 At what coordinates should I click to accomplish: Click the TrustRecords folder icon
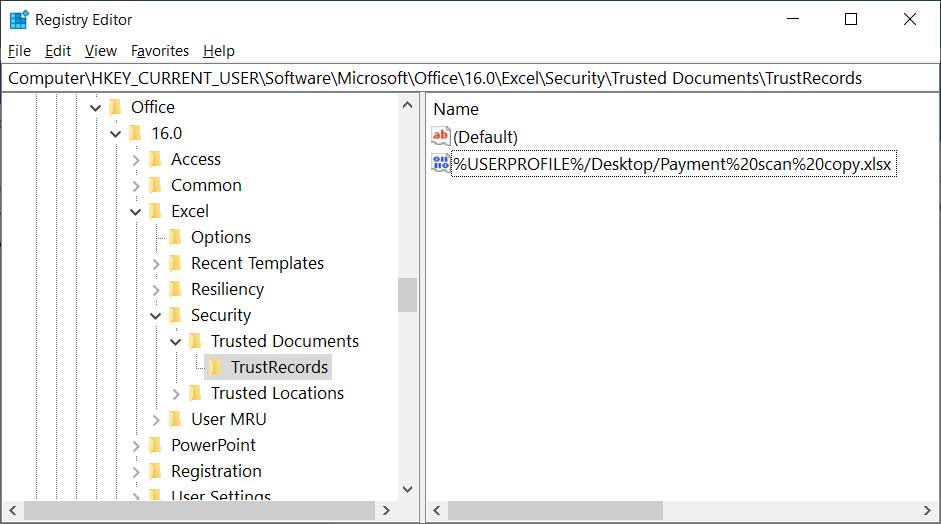215,367
